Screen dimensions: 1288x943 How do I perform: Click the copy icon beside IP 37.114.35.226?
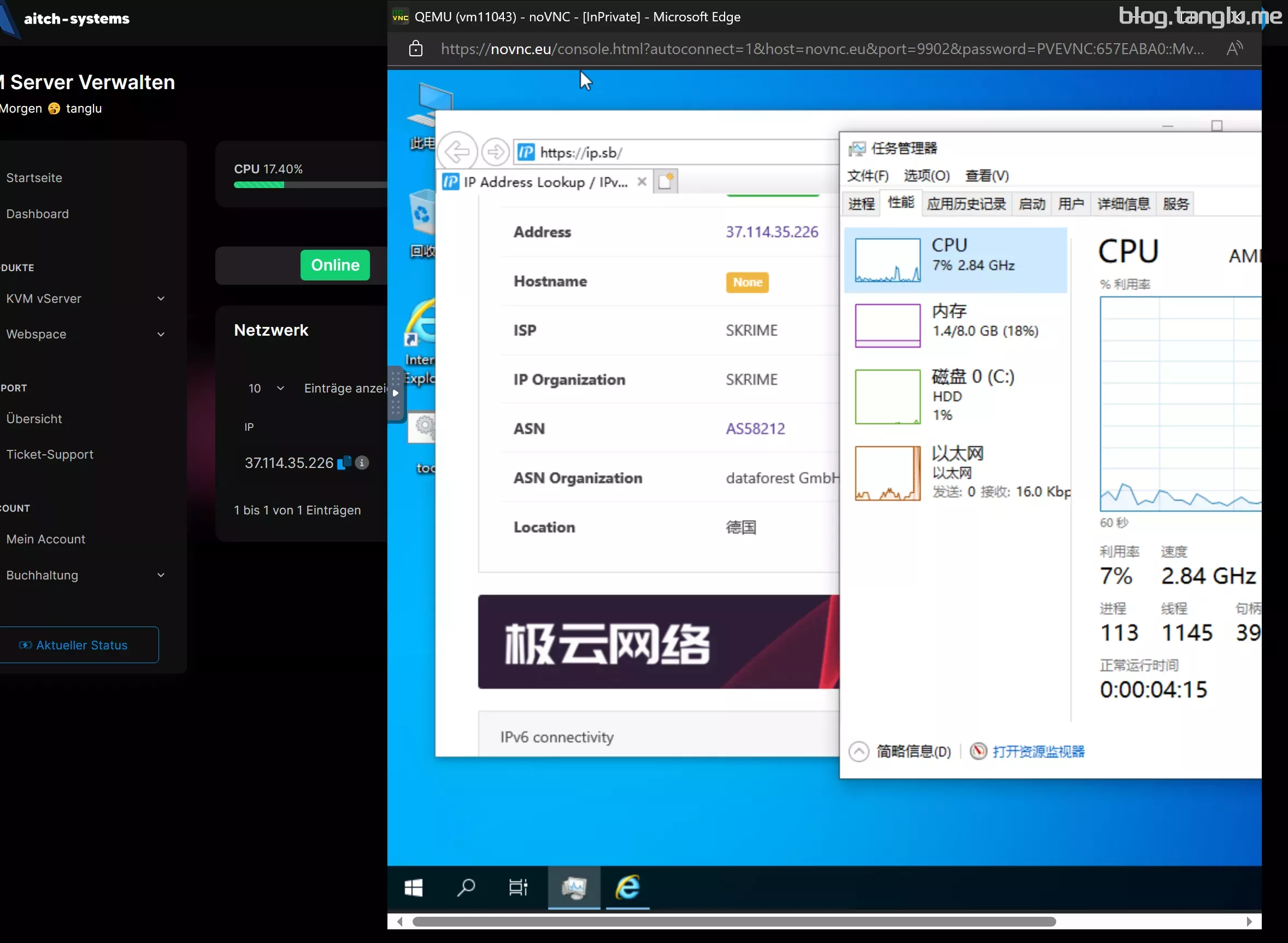click(344, 462)
